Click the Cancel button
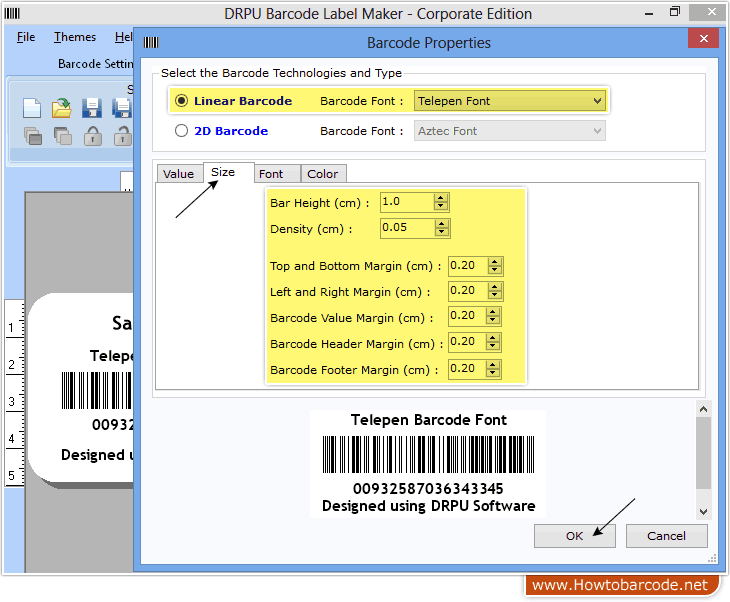This screenshot has height=602, width=730. tap(666, 536)
